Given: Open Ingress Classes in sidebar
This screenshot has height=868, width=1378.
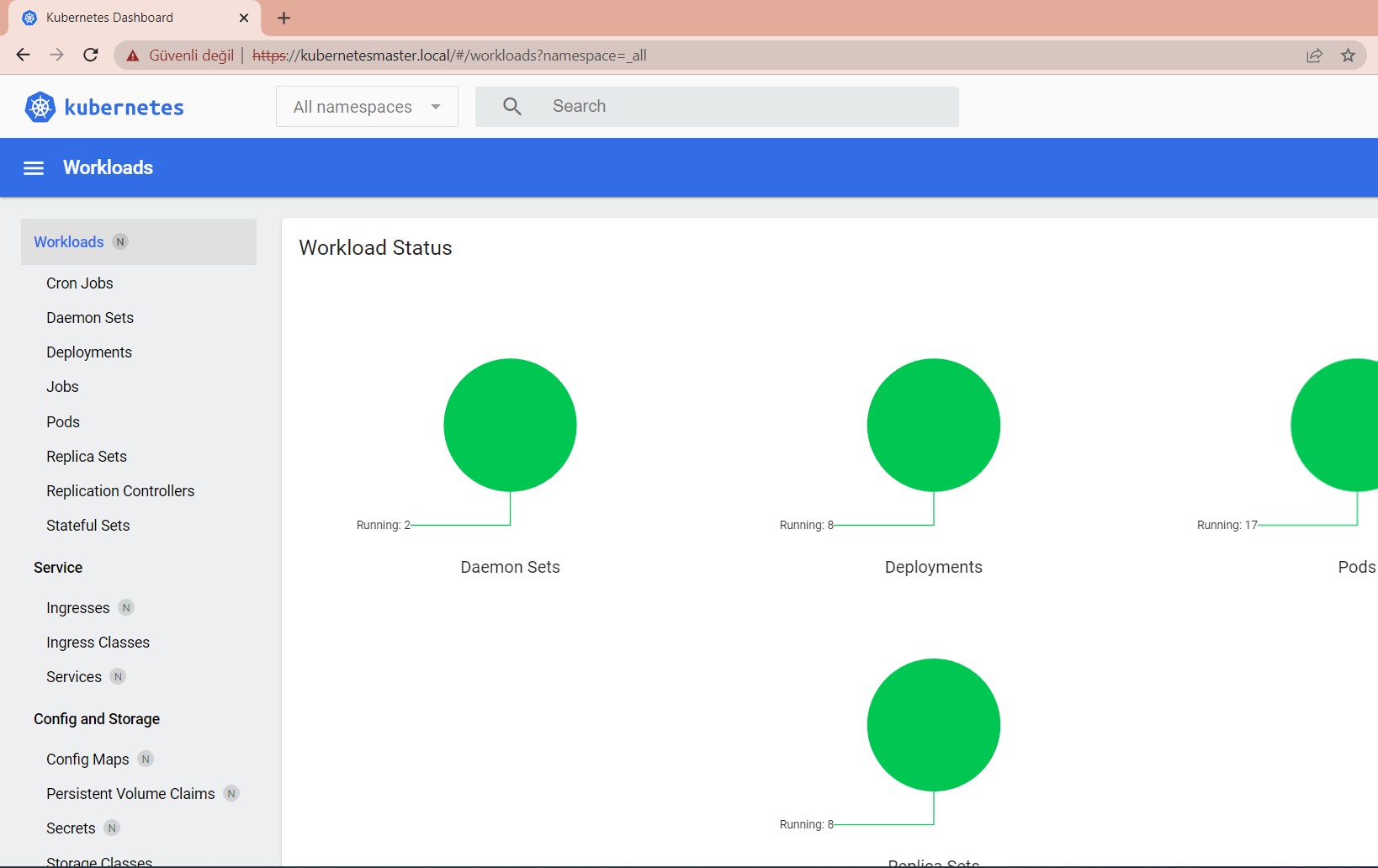Looking at the screenshot, I should click(98, 643).
